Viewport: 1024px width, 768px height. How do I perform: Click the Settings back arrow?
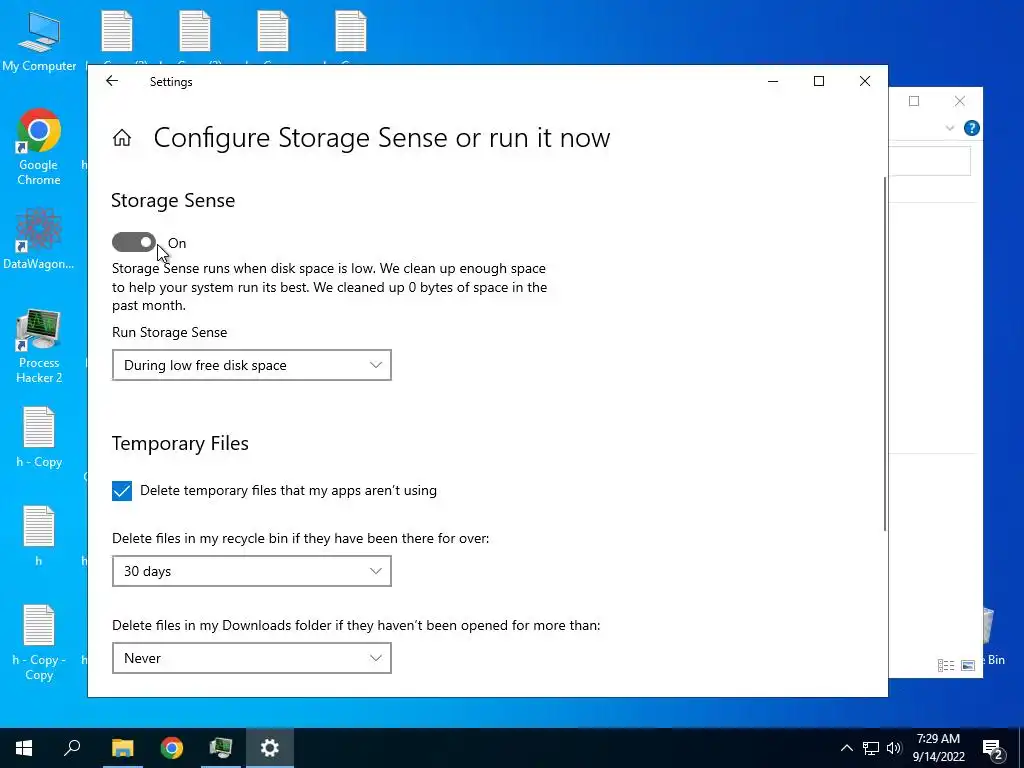coord(112,82)
